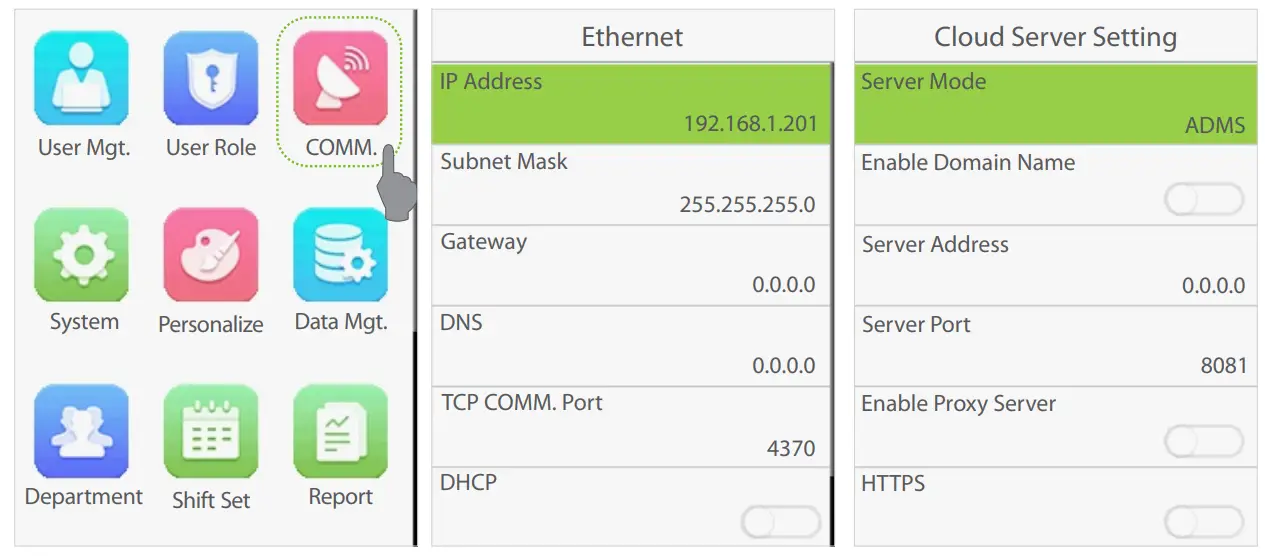
Task: Toggle the DHCP switch
Action: 780,522
